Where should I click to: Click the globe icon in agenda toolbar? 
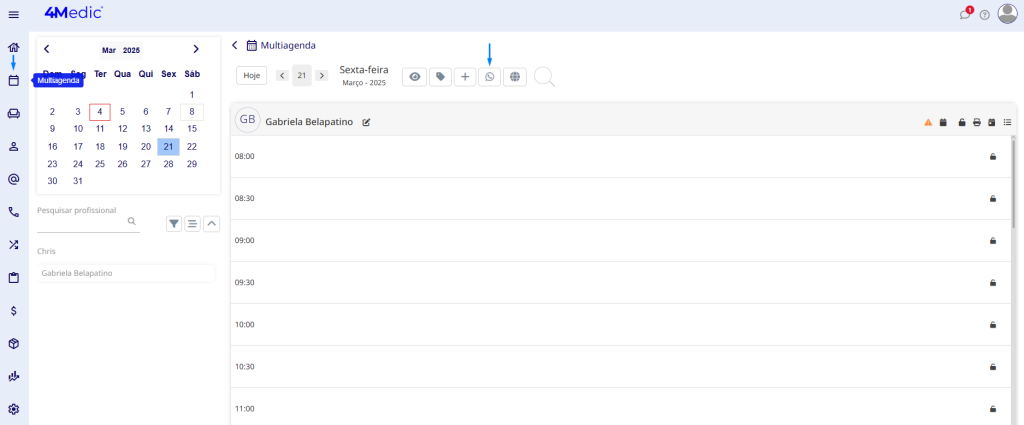tap(515, 76)
